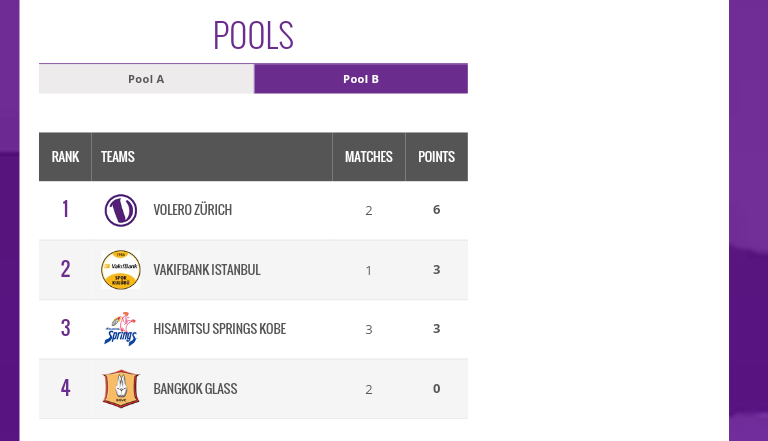
Task: Click the VakifBank Istanbul team logo
Action: coord(121,270)
